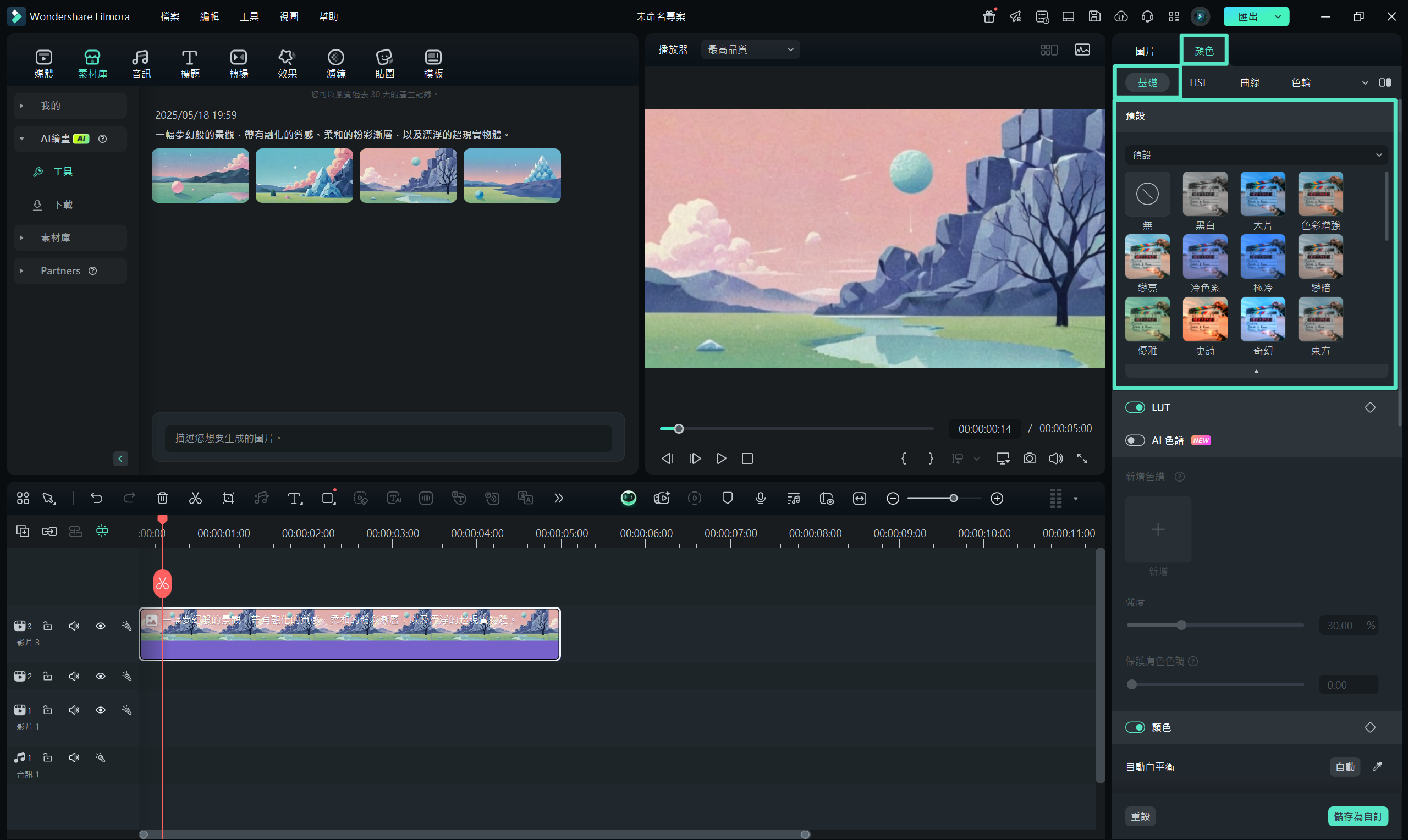Collapse the AI繪畫 sidebar group
Image resolution: width=1408 pixels, height=840 pixels.
click(x=21, y=139)
